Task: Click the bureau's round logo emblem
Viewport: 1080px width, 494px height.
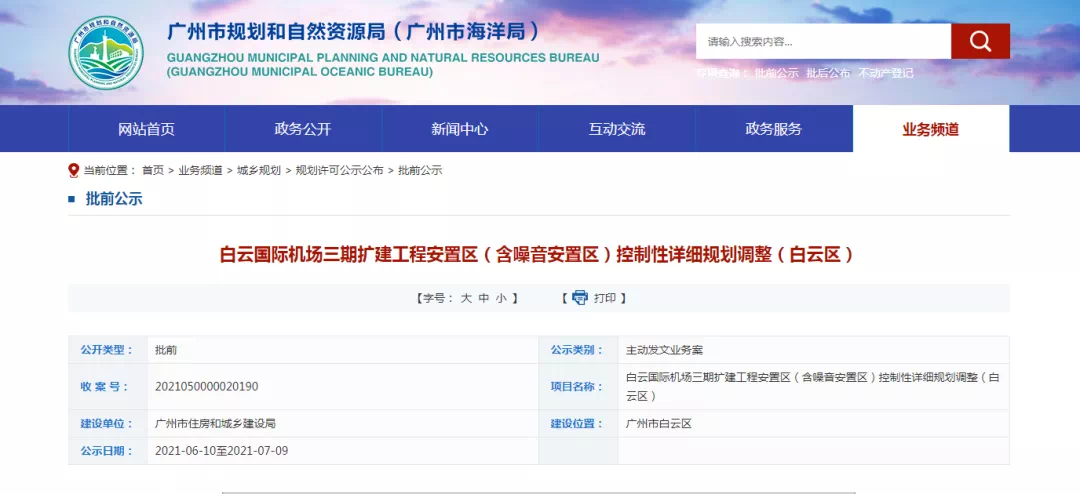Action: pyautogui.click(x=106, y=53)
